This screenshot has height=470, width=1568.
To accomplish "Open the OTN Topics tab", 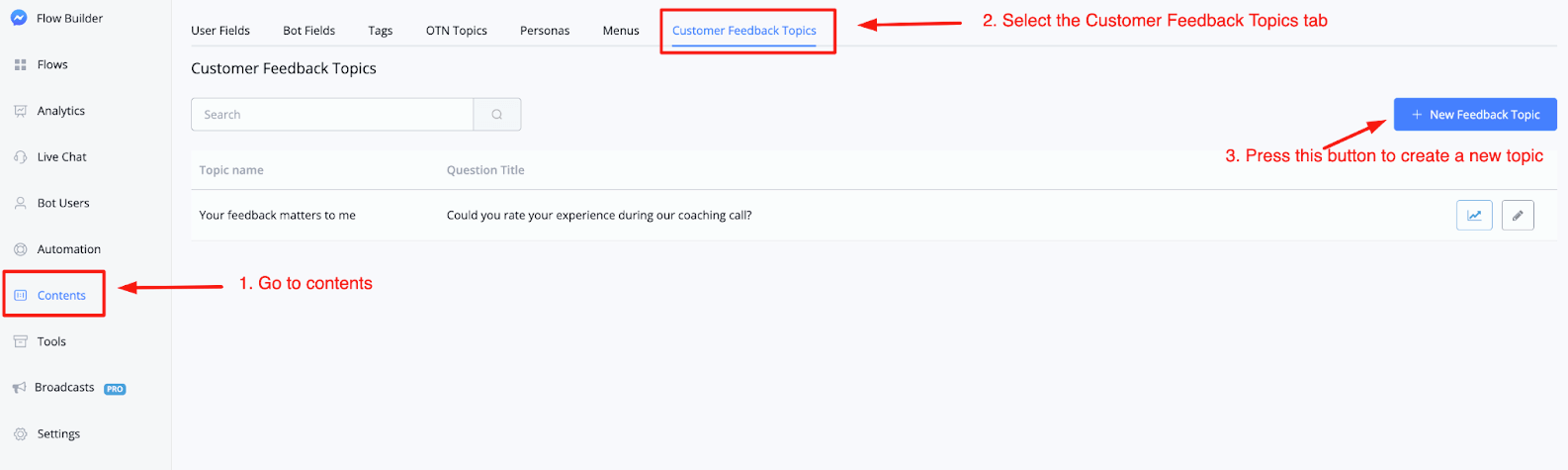I will [457, 31].
